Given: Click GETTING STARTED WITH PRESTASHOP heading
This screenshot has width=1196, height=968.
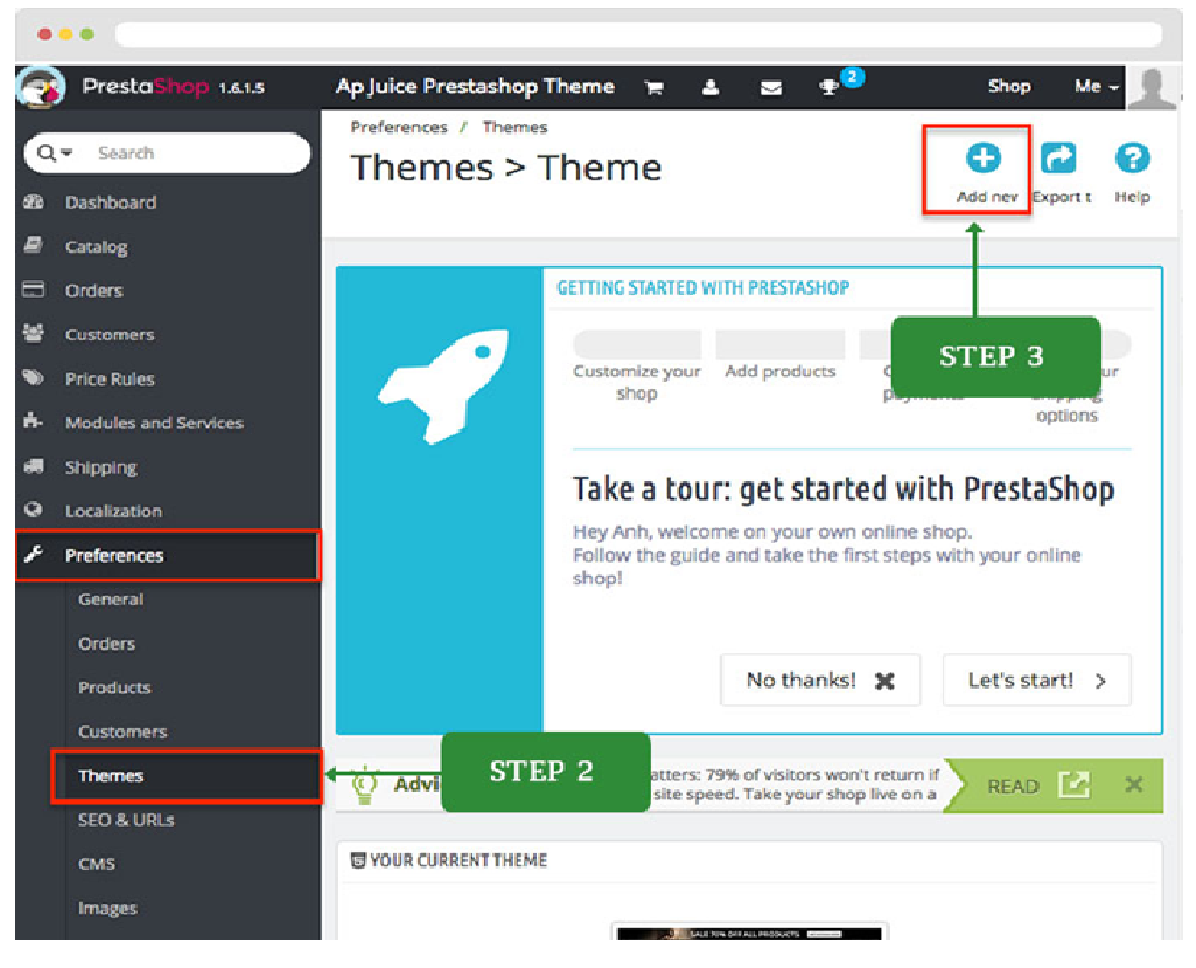Looking at the screenshot, I should (x=702, y=288).
